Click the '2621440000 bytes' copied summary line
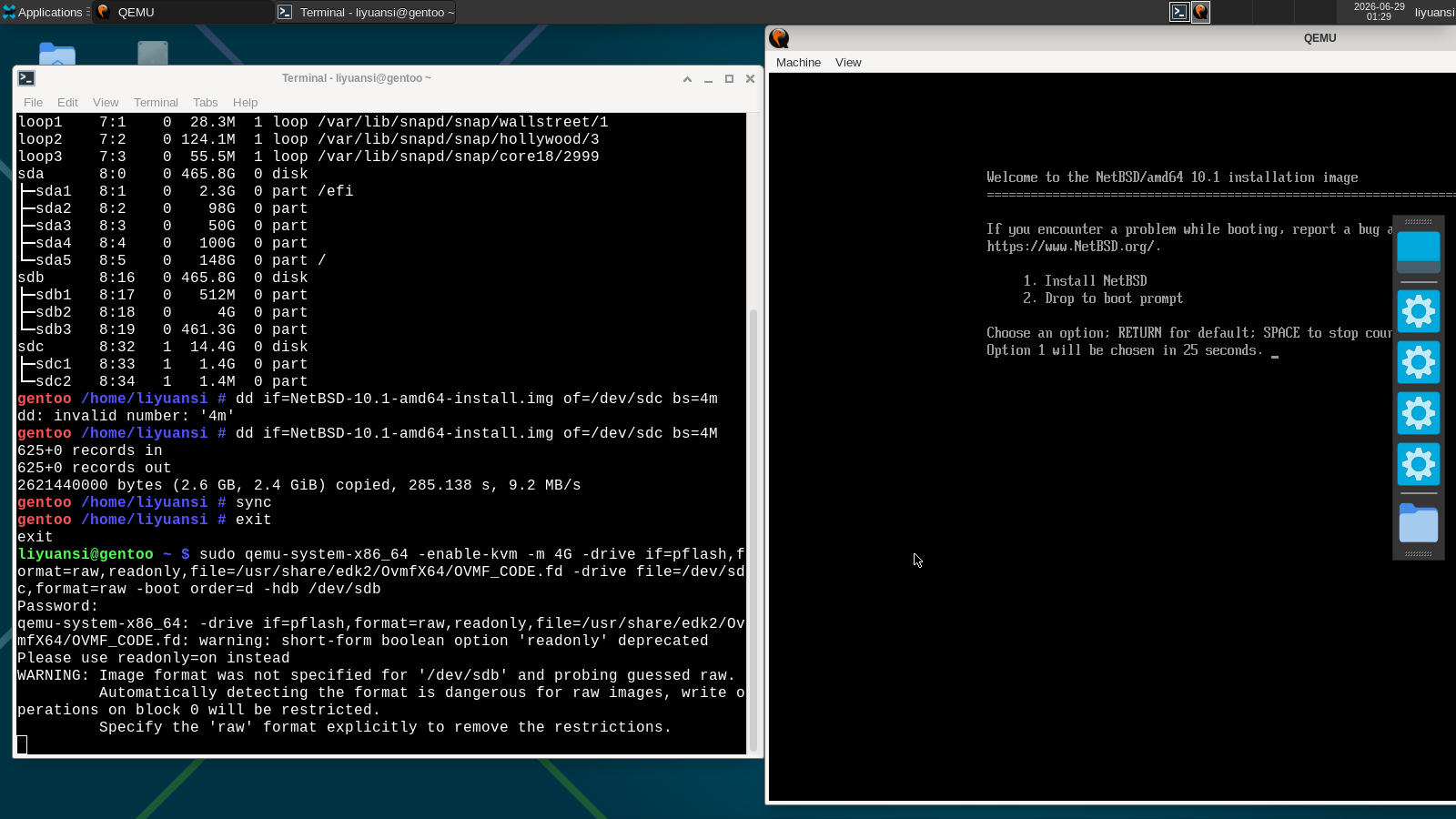The width and height of the screenshot is (1456, 819). (x=299, y=485)
